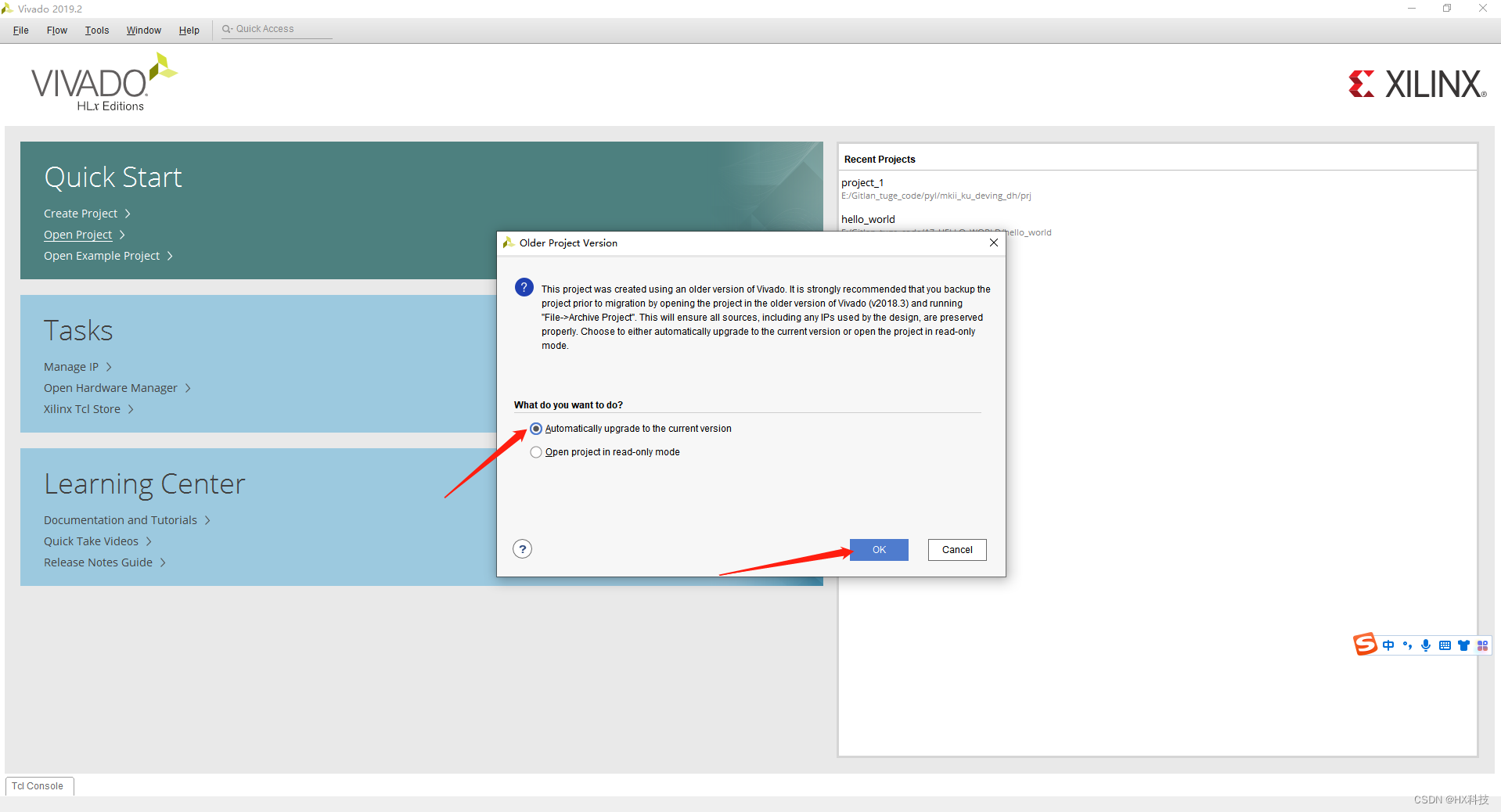Click arrow next to Documentation and Tutorials
The width and height of the screenshot is (1501, 812).
click(207, 520)
